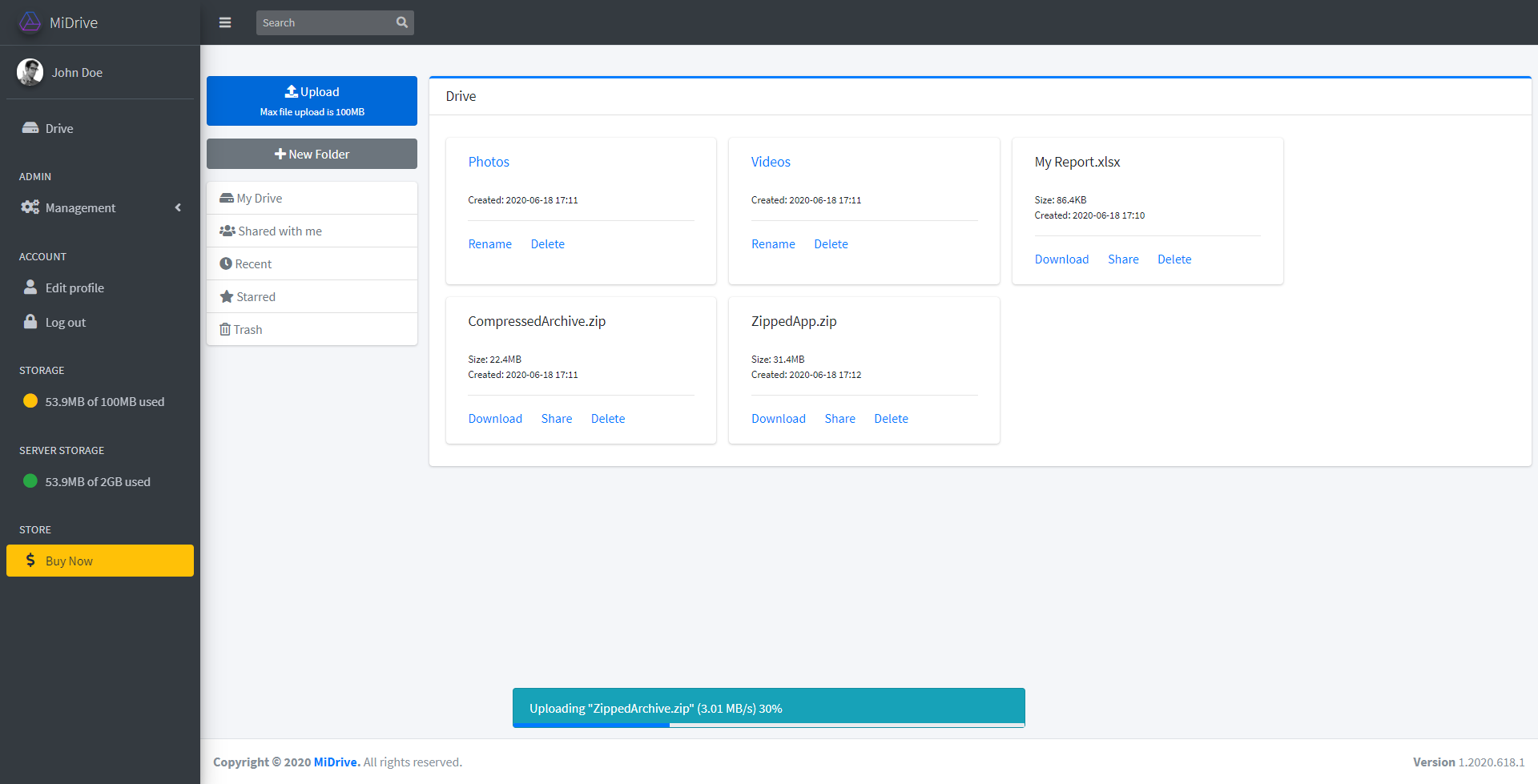Click the search magnifier icon
1538x784 pixels.
(x=402, y=22)
